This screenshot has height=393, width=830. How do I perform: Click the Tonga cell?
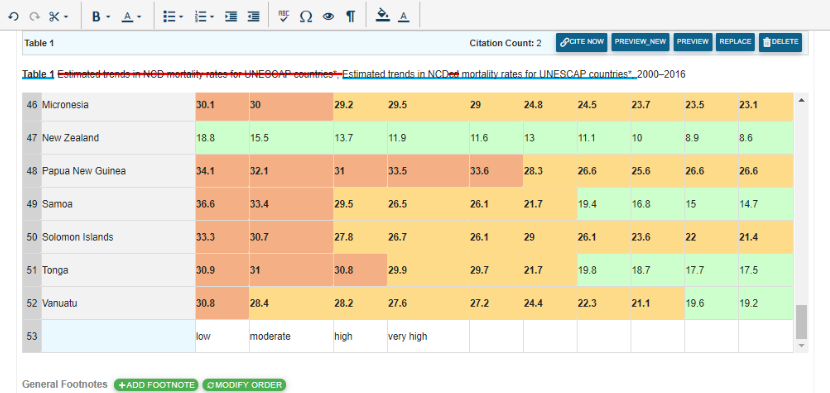click(119, 270)
